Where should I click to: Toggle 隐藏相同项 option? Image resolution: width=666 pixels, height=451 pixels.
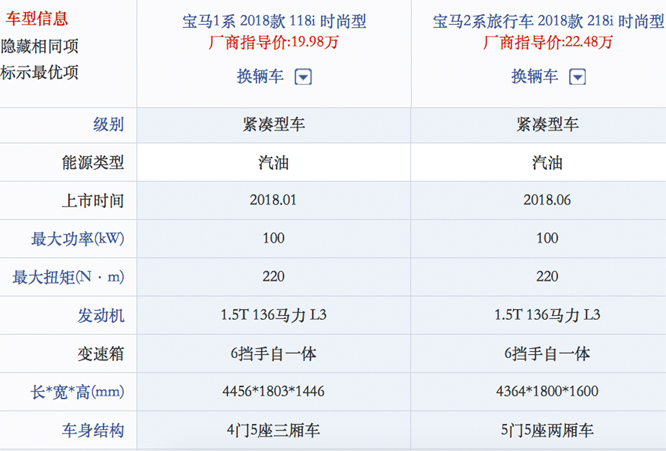[40, 46]
